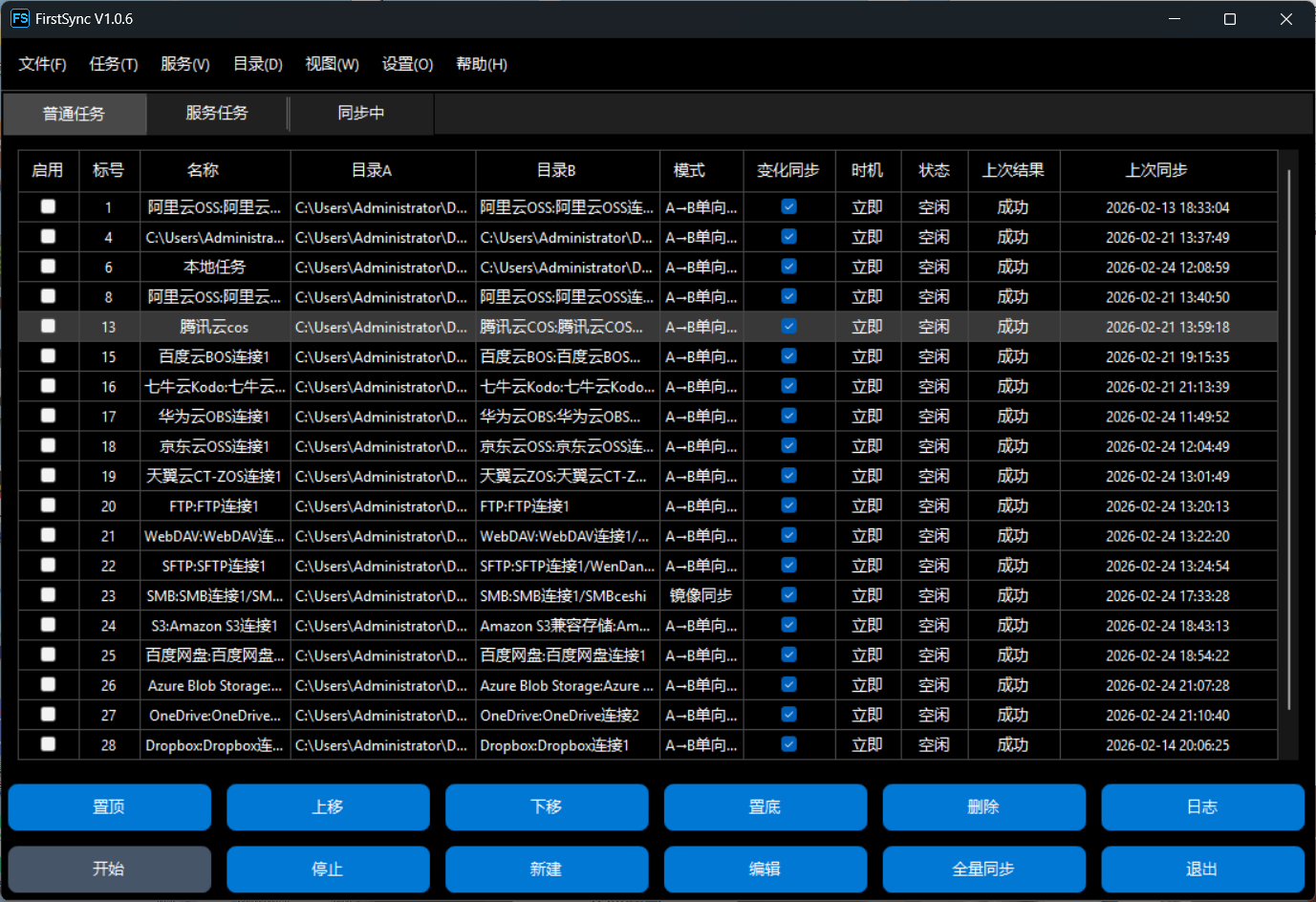
Task: Open the 设置(O) menu
Action: click(407, 64)
